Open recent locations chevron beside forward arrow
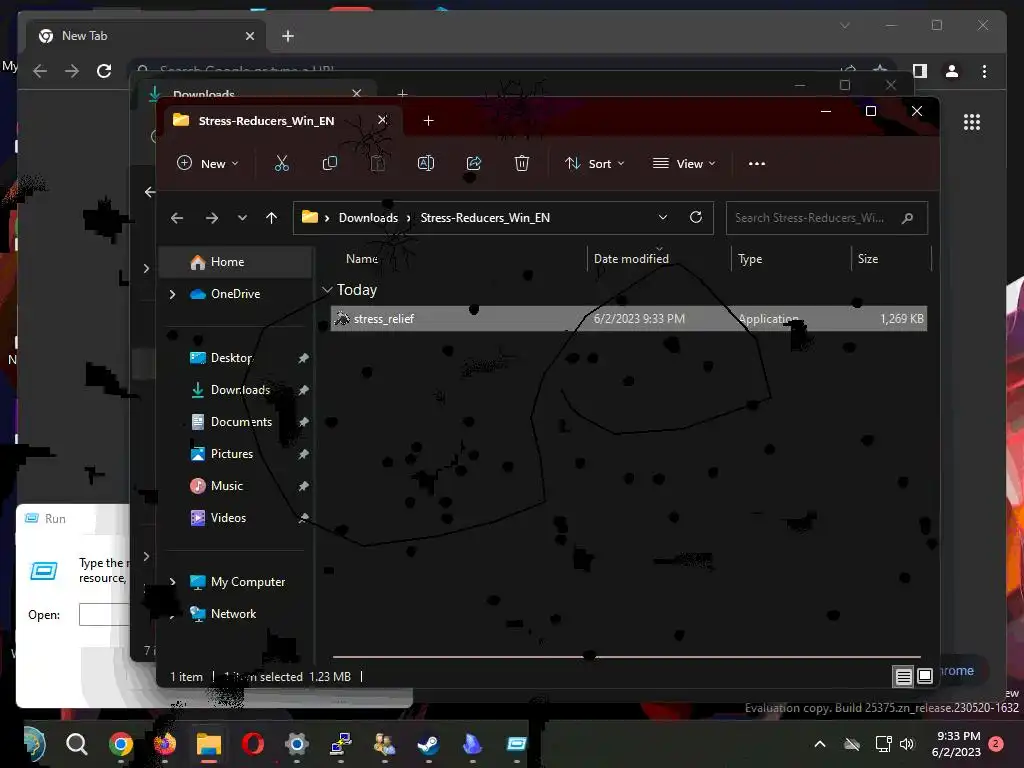The width and height of the screenshot is (1024, 768). click(242, 217)
